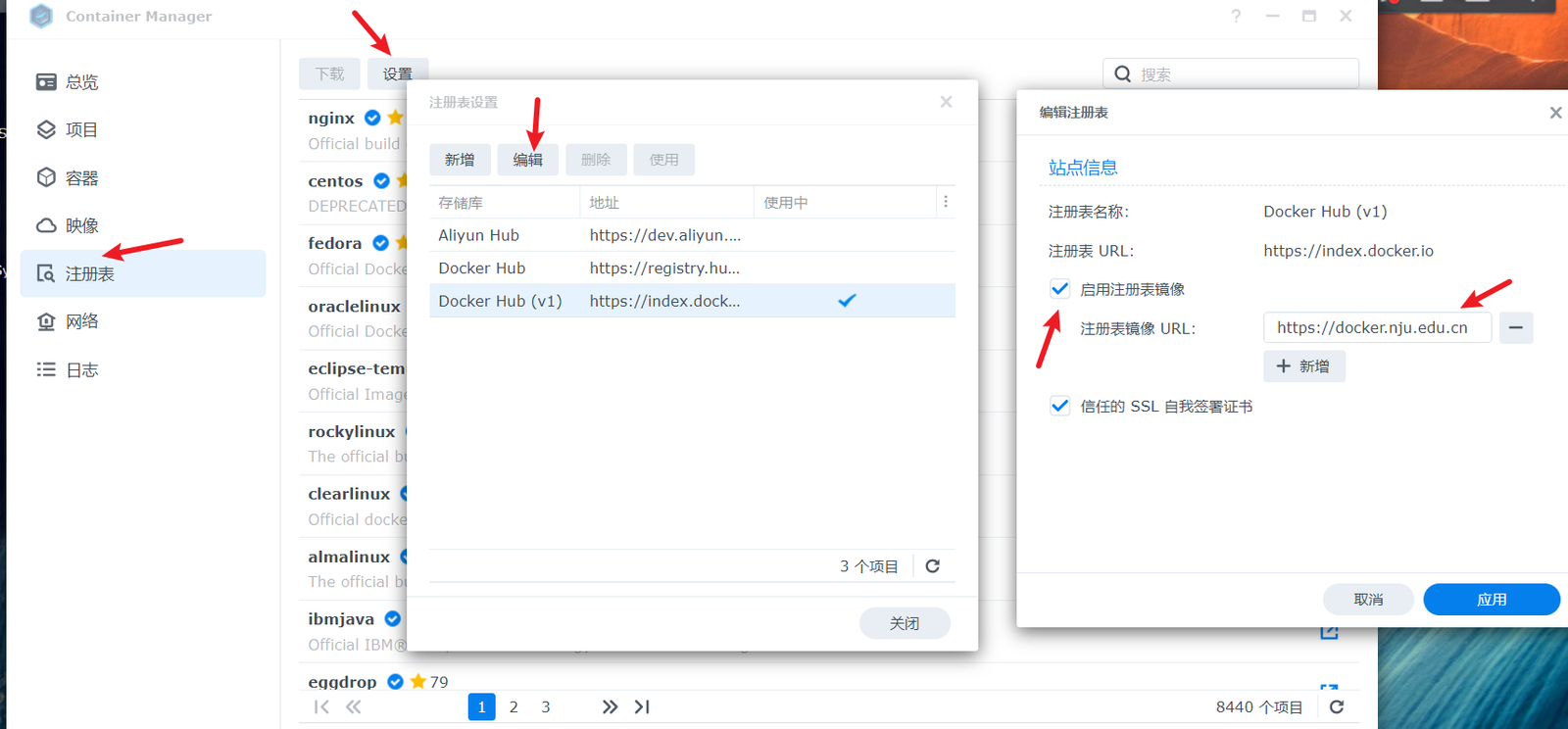
Task: Click the Container Manager app logo icon
Action: (41, 16)
